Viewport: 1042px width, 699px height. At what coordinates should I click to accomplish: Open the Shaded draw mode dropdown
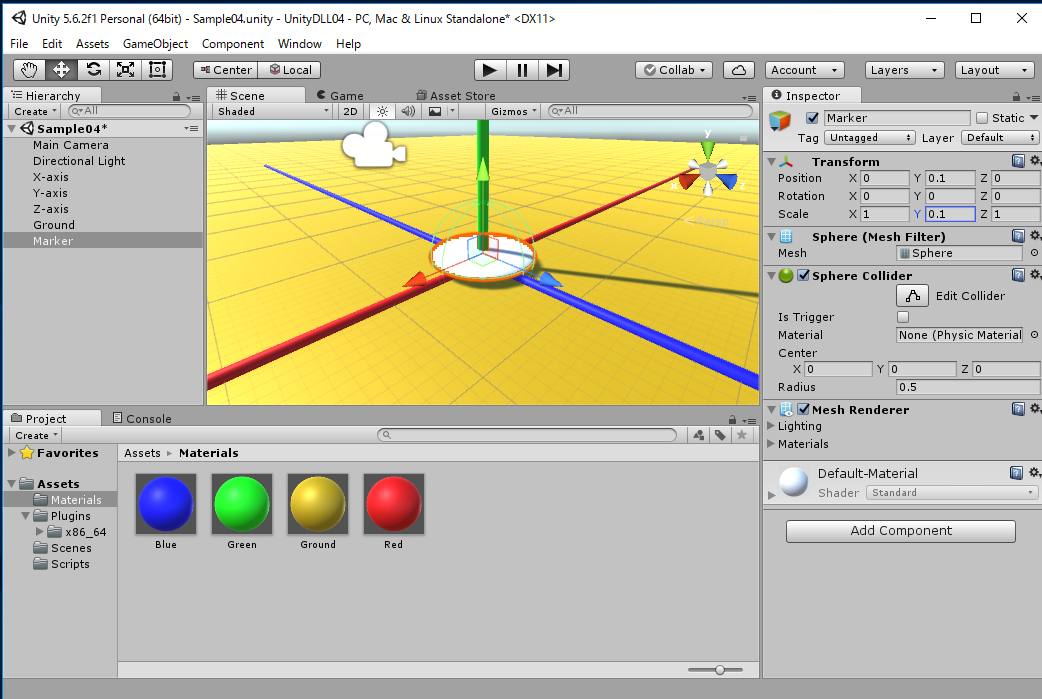tap(273, 111)
